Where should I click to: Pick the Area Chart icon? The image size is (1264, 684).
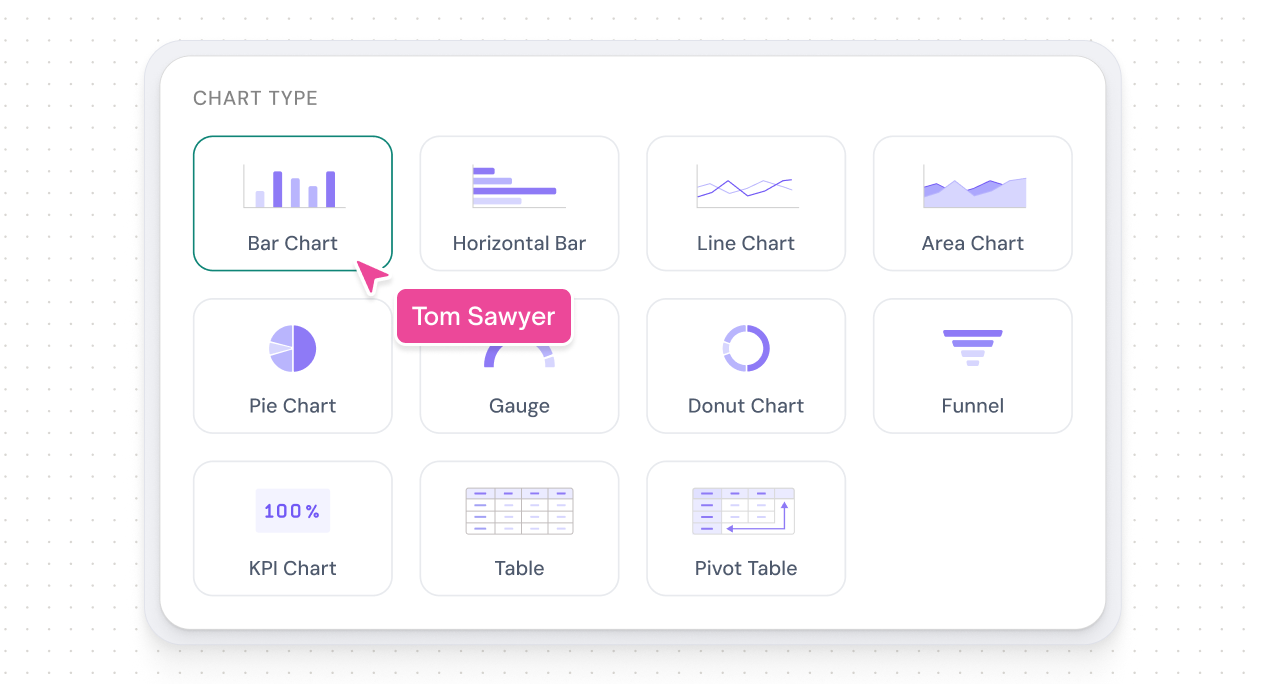click(973, 187)
